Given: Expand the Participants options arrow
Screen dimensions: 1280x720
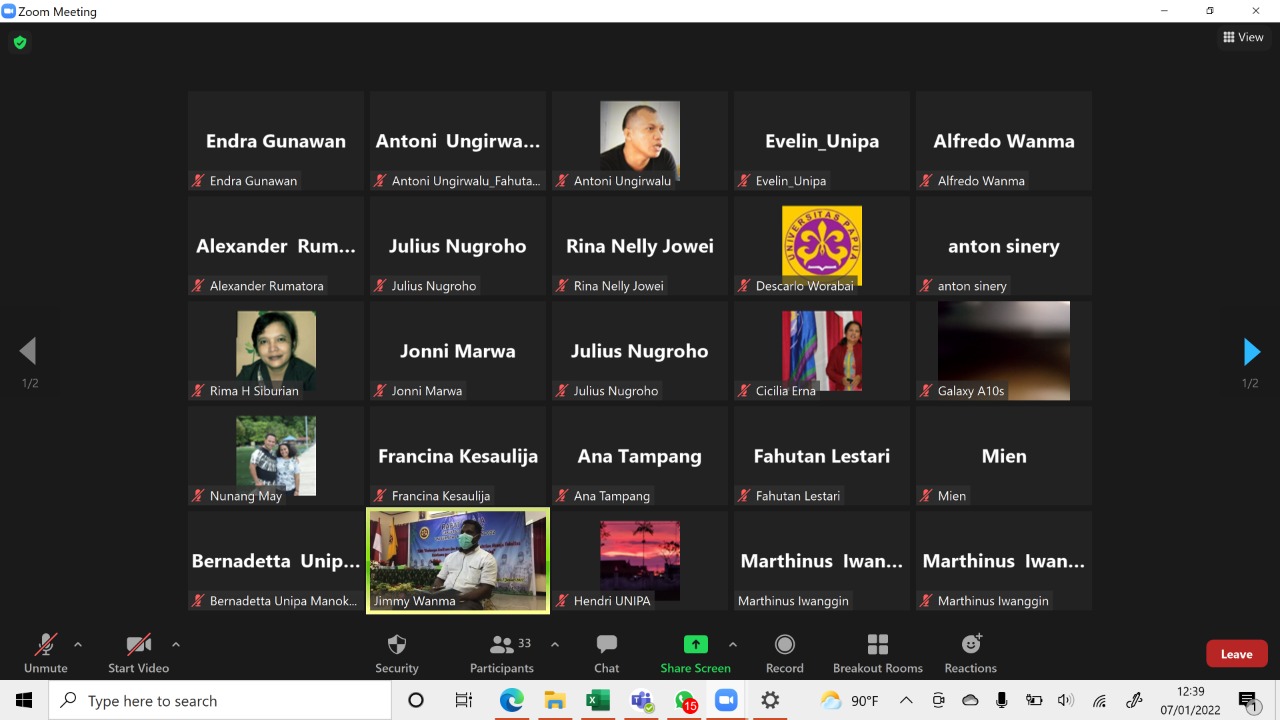Looking at the screenshot, I should point(555,645).
